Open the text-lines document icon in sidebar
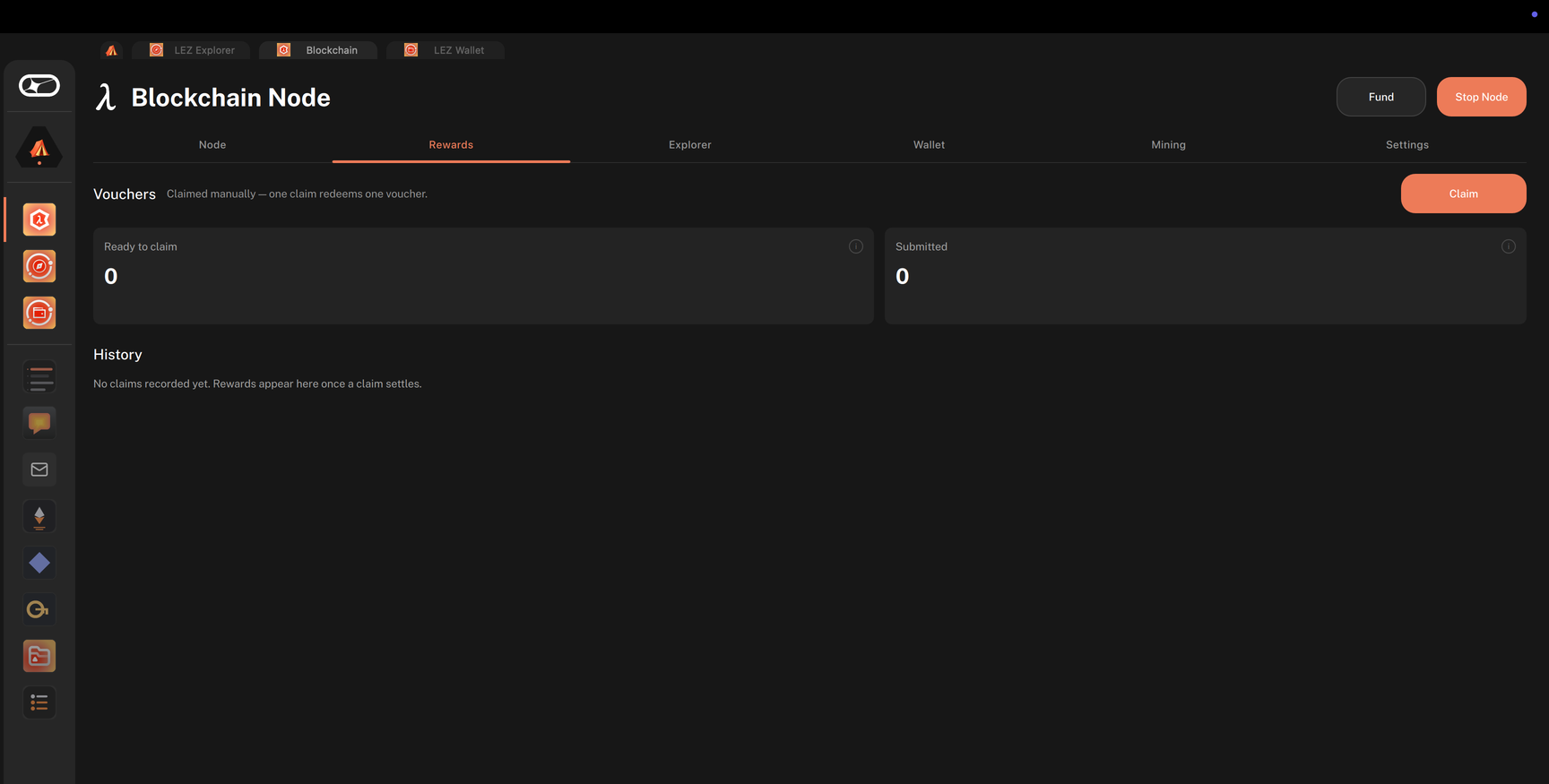Screen dimensions: 1549x784 pos(39,377)
